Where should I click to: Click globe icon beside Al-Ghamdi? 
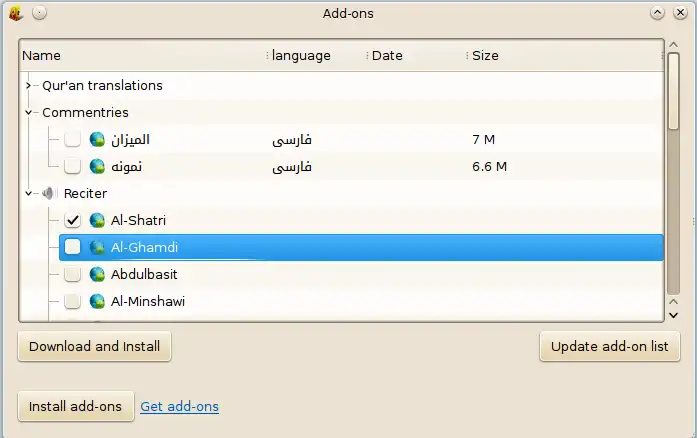click(x=97, y=247)
